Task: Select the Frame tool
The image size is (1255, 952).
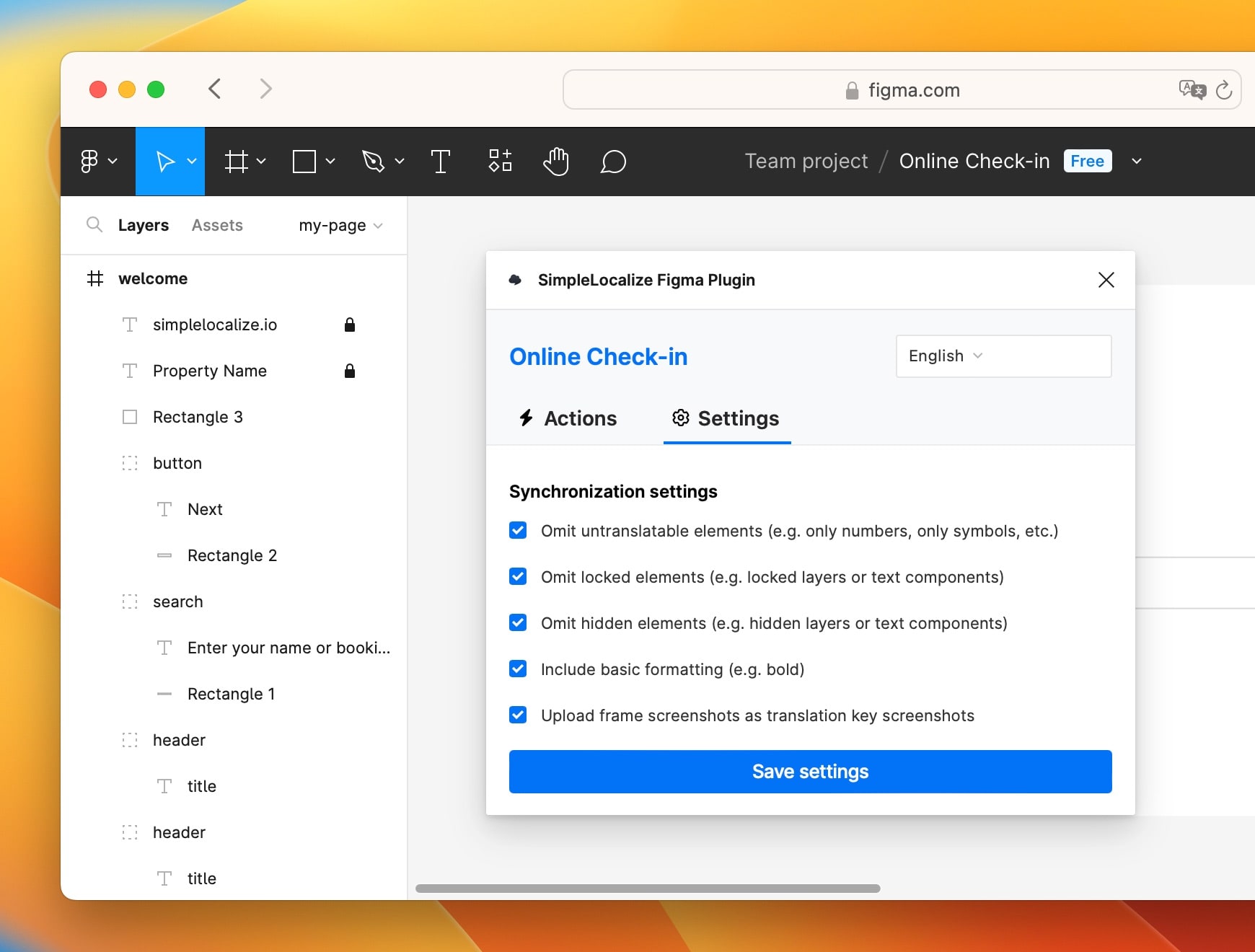Action: (x=236, y=162)
